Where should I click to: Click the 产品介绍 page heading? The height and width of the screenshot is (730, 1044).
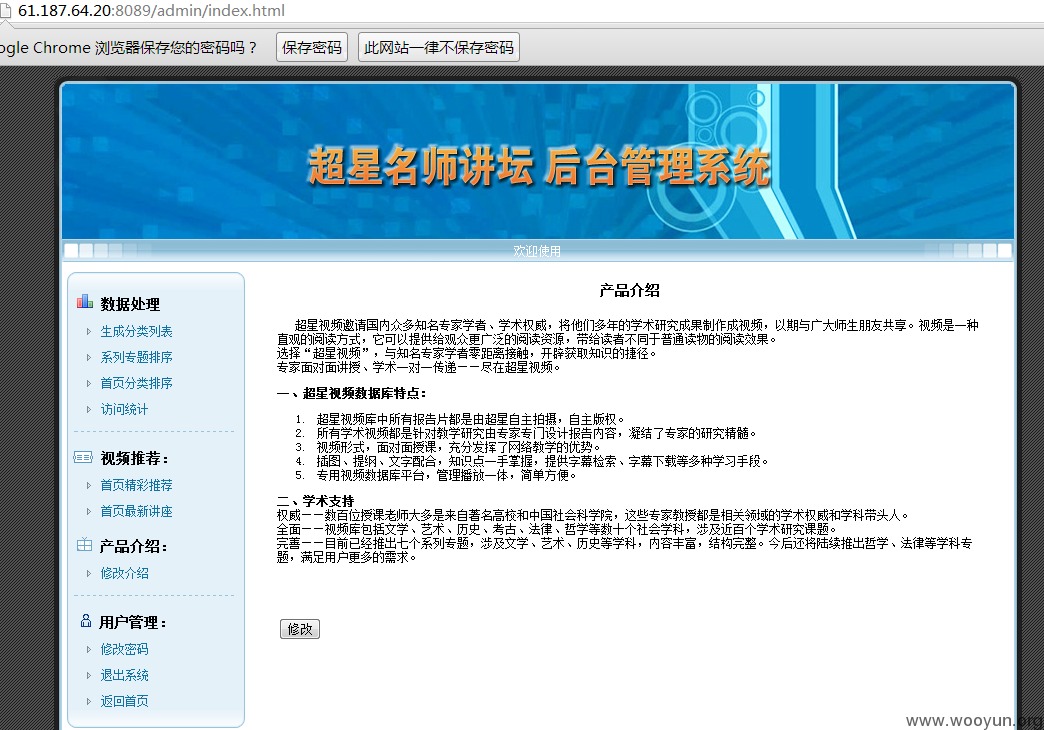click(629, 290)
